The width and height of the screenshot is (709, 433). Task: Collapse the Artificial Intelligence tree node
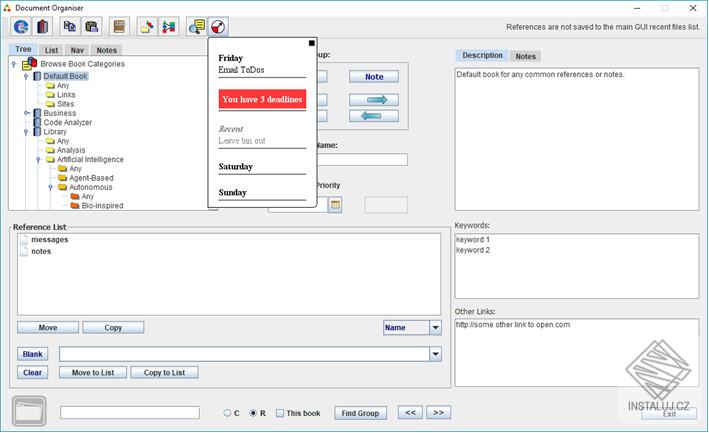pos(38,160)
